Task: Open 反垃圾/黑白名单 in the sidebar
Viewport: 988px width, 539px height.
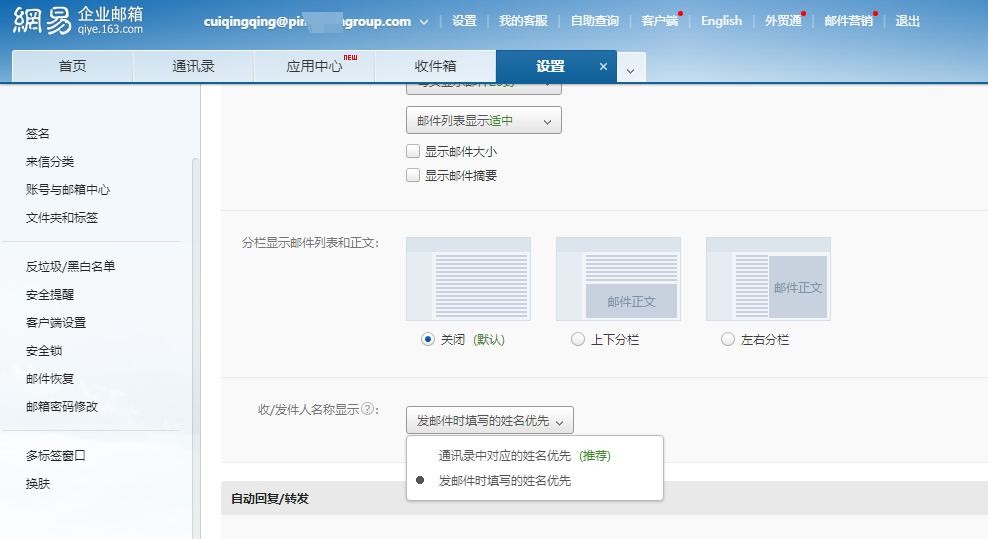Action: [x=70, y=267]
